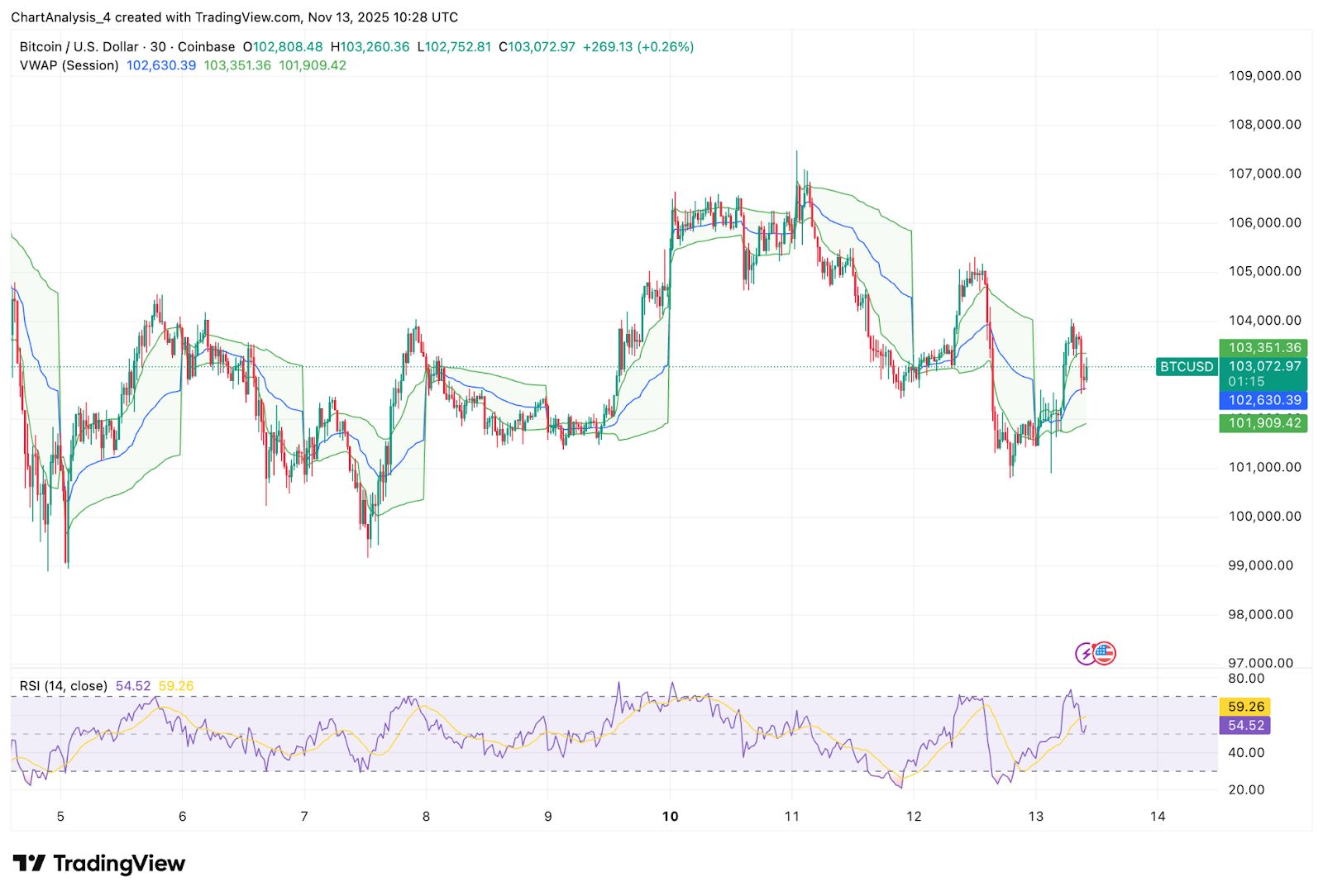Viewport: 1323px width, 896px height.
Task: Click the purple lightning bolt event icon
Action: [1084, 653]
